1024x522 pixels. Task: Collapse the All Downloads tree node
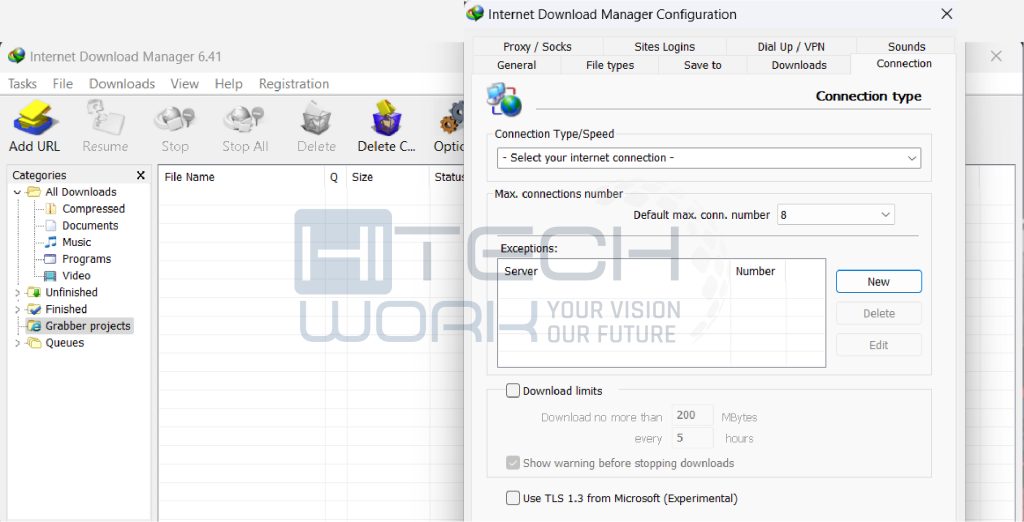click(17, 192)
